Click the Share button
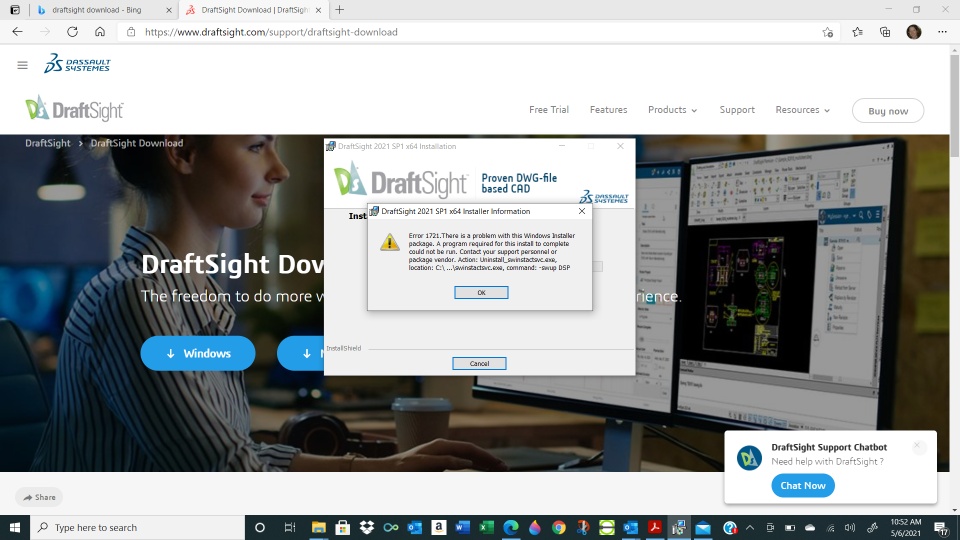960x540 pixels. (39, 497)
